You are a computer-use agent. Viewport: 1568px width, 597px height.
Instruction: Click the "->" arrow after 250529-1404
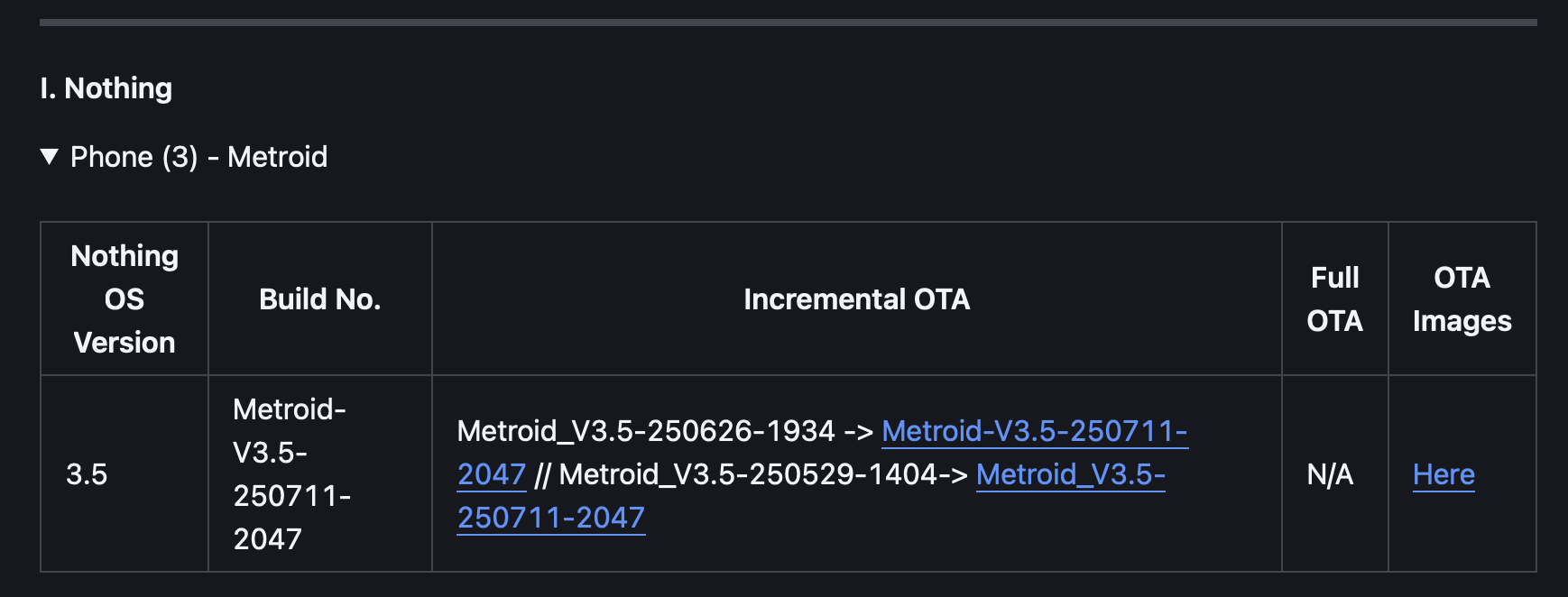953,474
